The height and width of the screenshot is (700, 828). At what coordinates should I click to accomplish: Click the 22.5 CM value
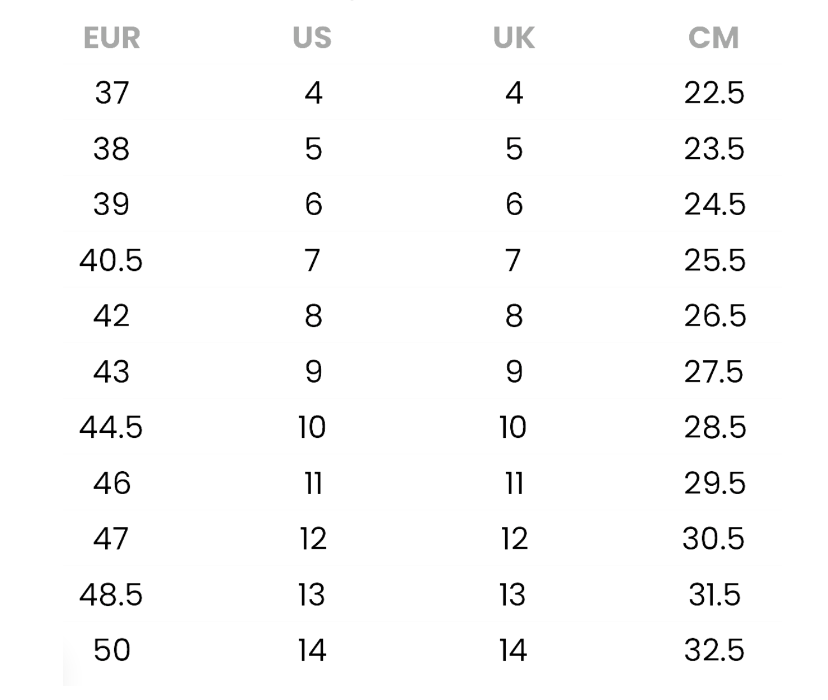(714, 93)
